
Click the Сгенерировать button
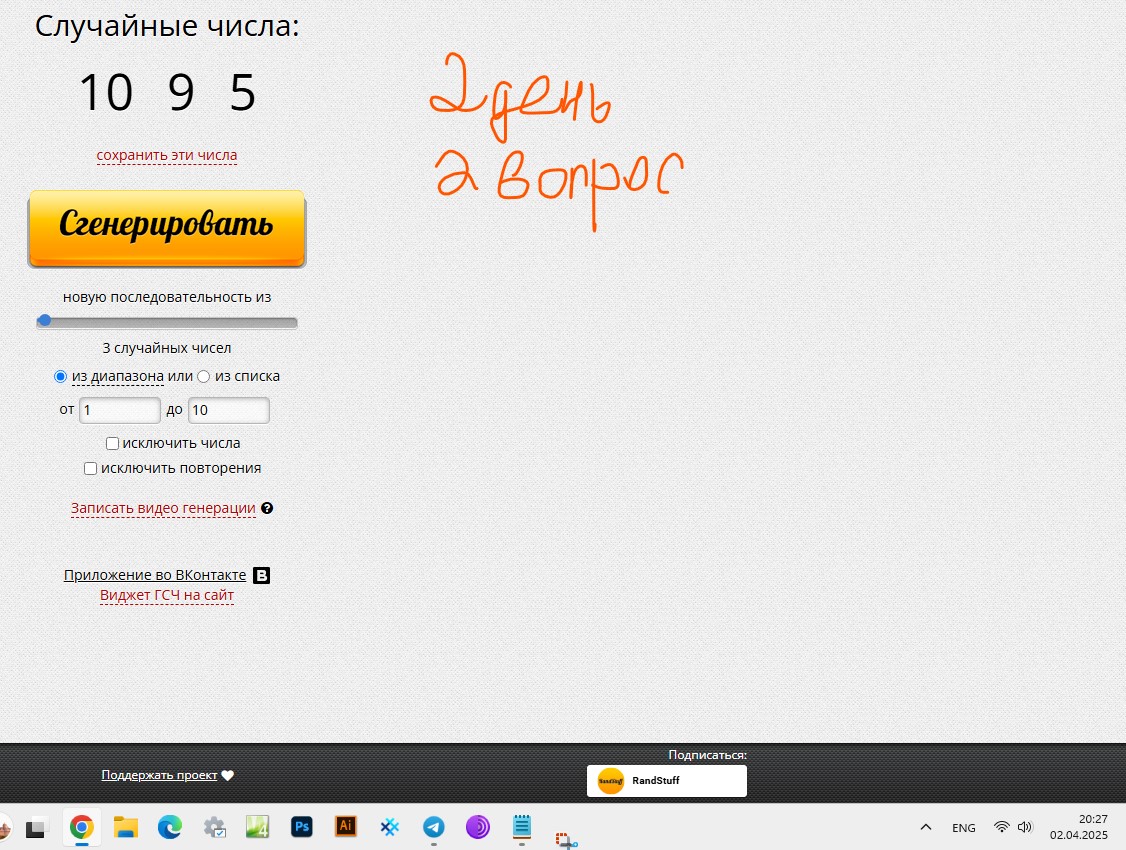[167, 228]
